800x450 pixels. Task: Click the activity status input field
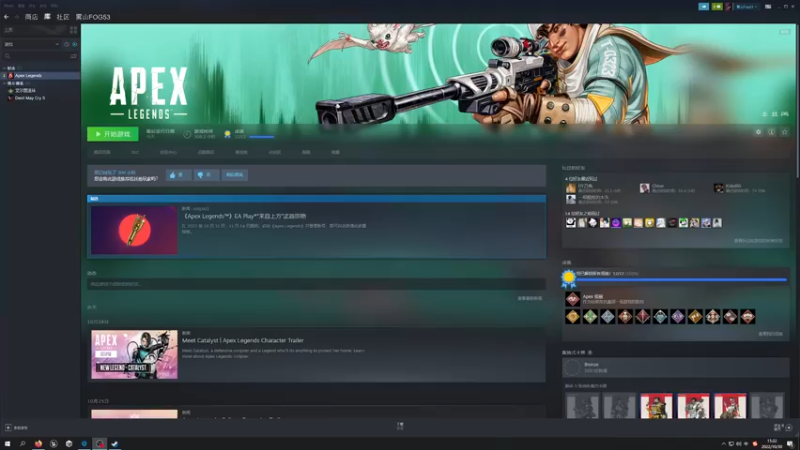coord(316,284)
